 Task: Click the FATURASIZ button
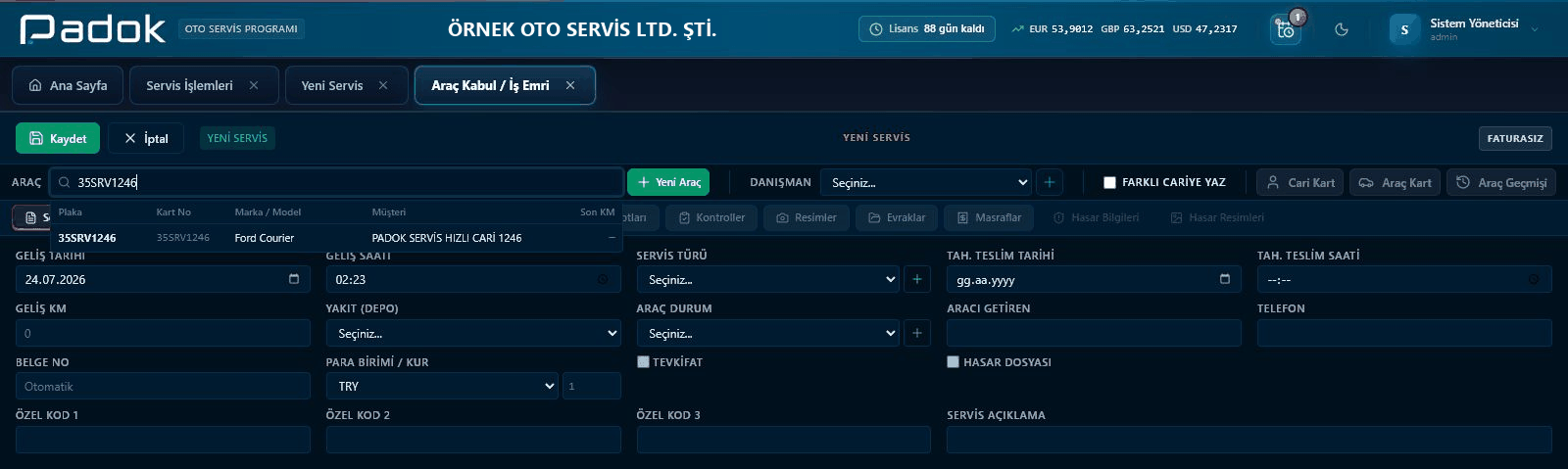tap(1515, 138)
